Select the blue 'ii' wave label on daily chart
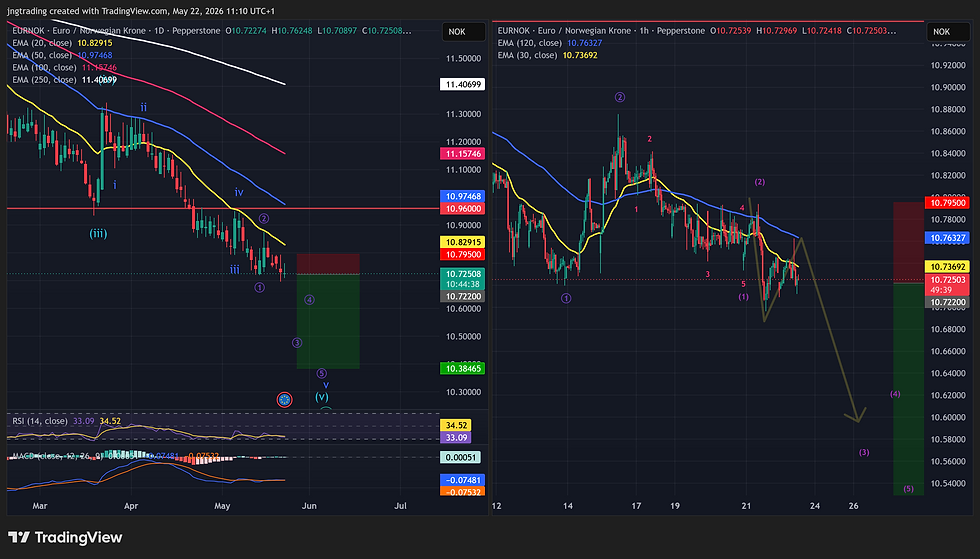The height and width of the screenshot is (559, 980). tap(144, 108)
